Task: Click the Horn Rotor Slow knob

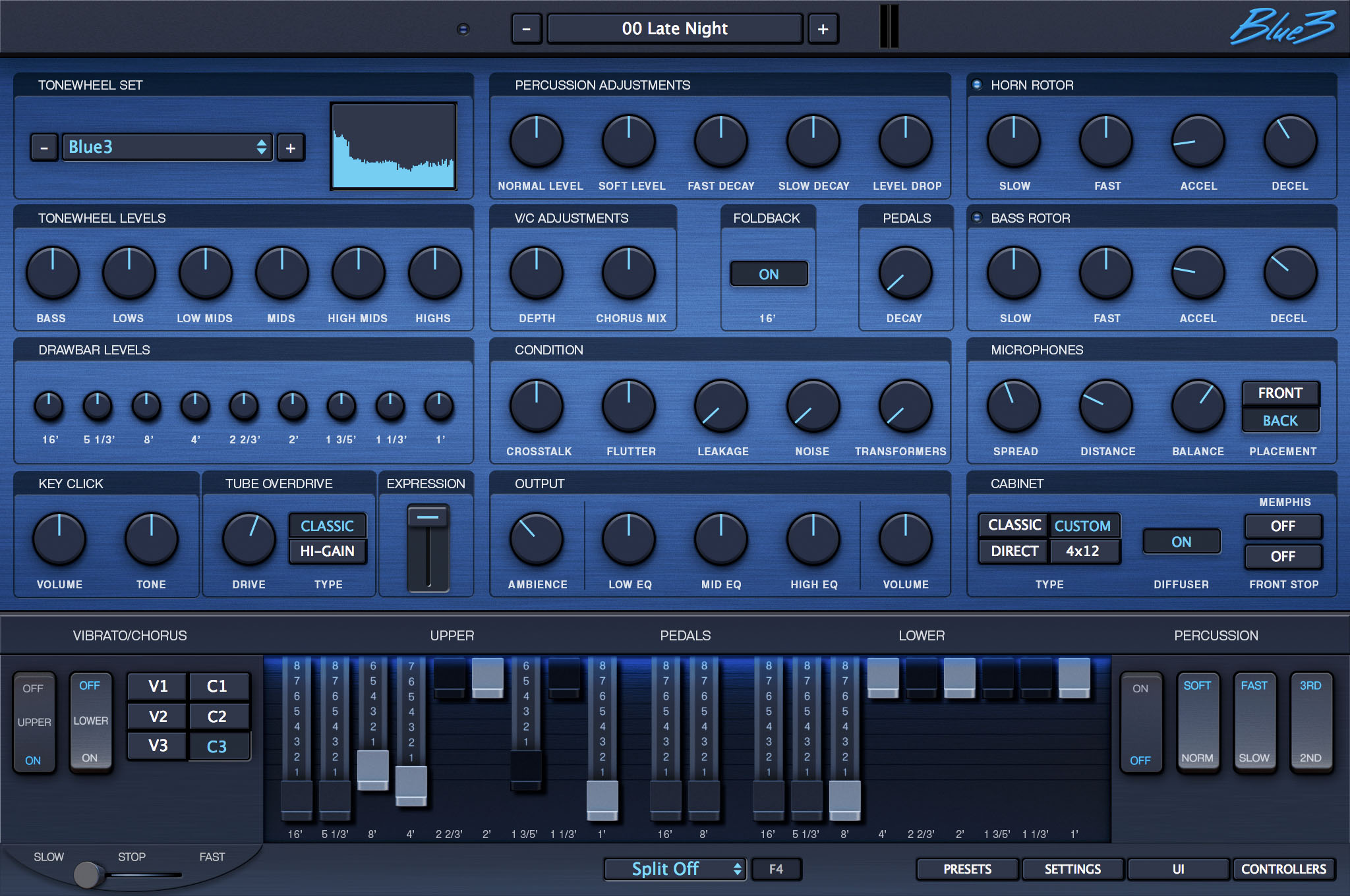Action: click(x=1013, y=140)
